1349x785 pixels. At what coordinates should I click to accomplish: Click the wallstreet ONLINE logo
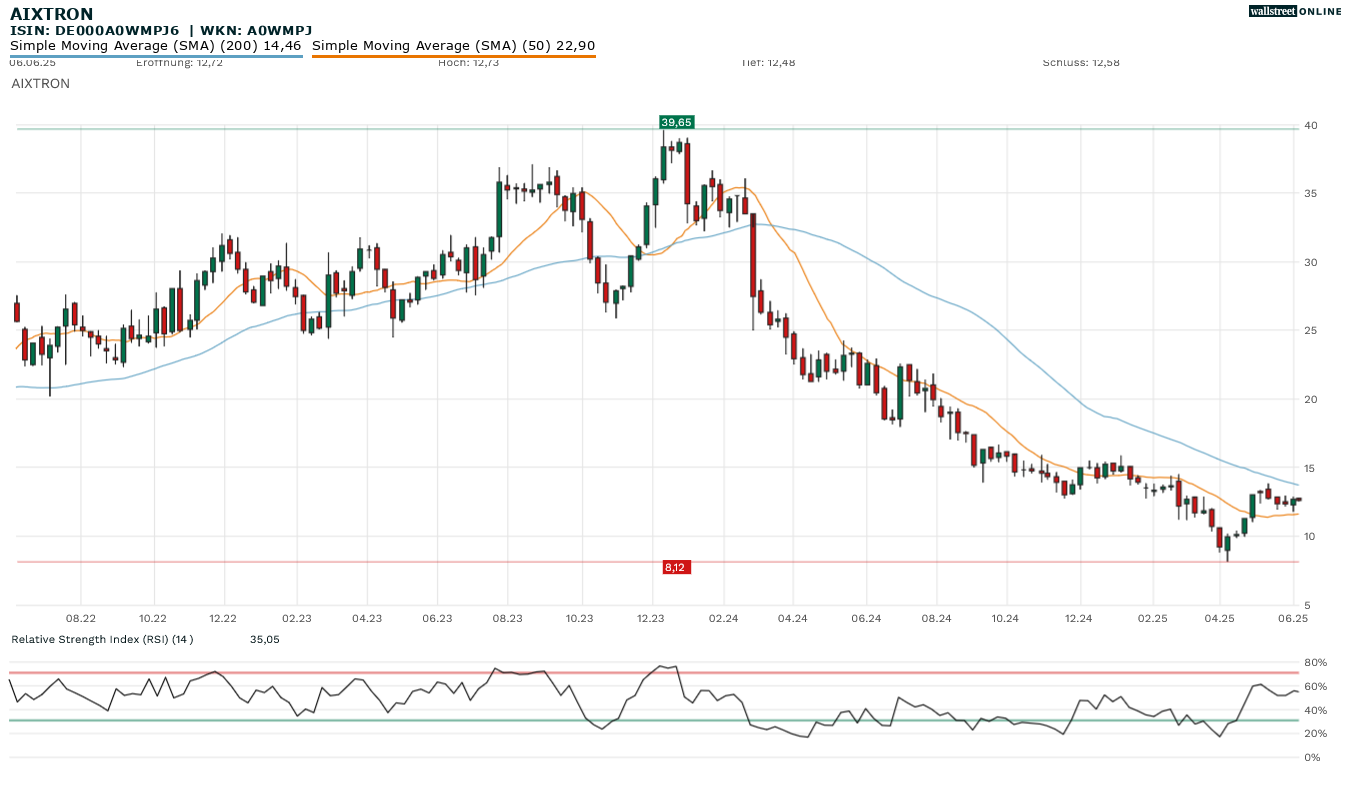pos(1294,11)
